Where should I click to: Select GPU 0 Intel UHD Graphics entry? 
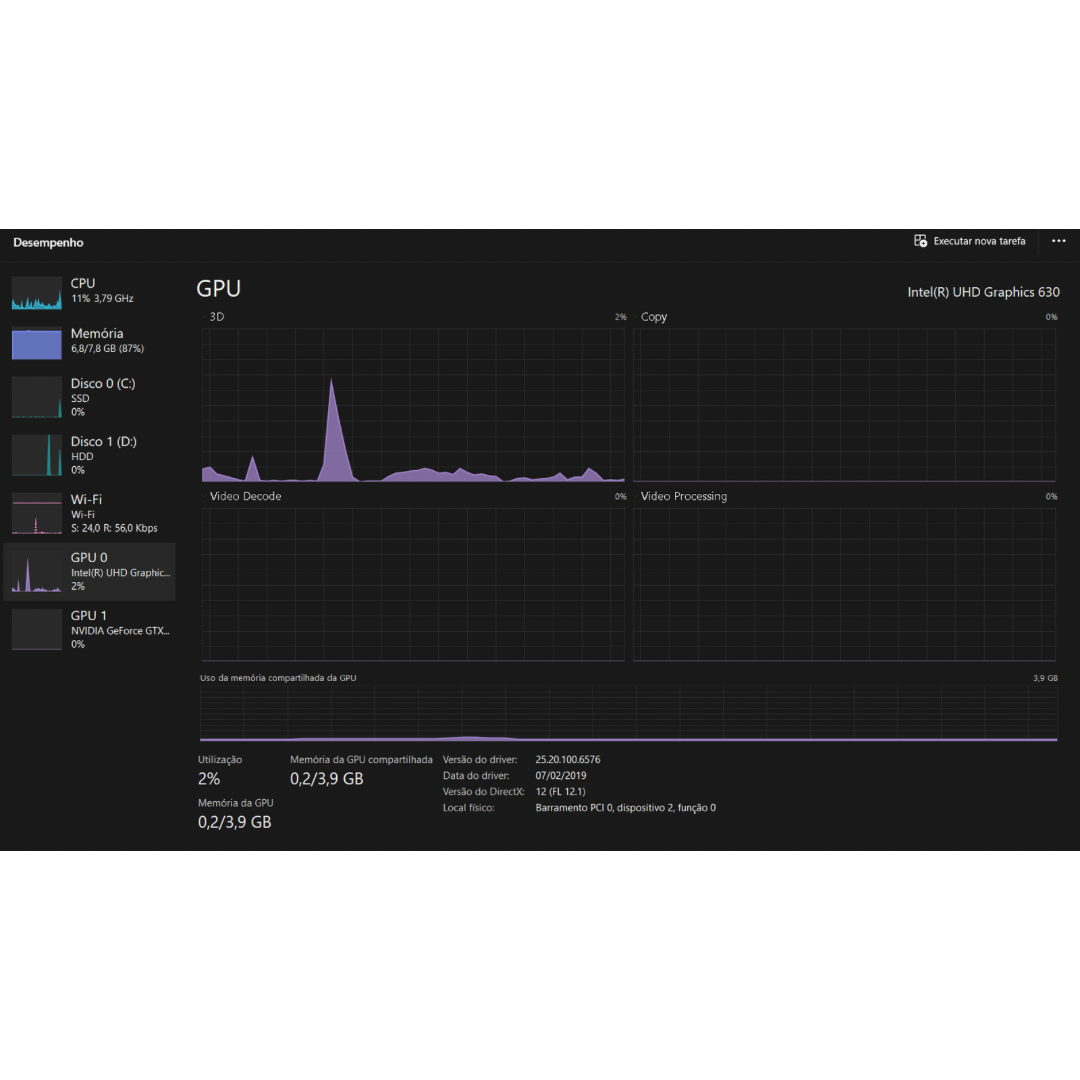click(x=90, y=571)
